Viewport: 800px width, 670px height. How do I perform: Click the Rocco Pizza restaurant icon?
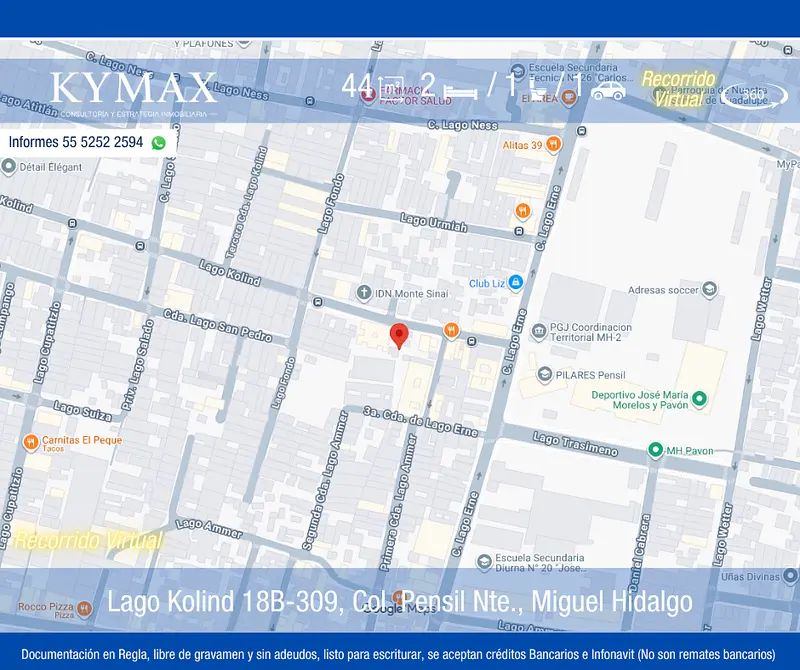click(84, 608)
